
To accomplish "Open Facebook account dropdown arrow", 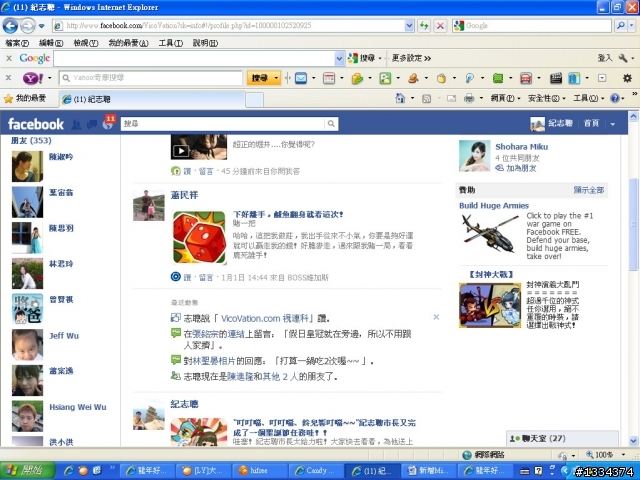I will coord(612,124).
